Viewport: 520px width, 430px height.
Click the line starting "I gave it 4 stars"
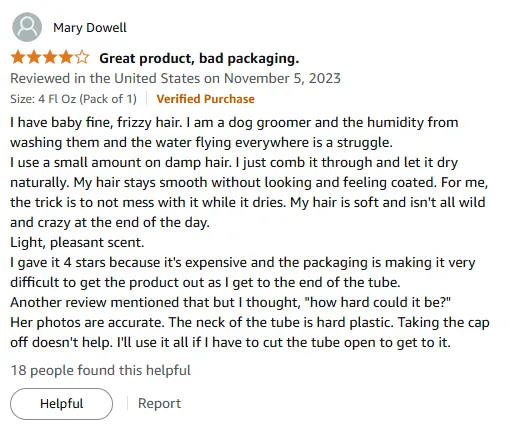(243, 262)
